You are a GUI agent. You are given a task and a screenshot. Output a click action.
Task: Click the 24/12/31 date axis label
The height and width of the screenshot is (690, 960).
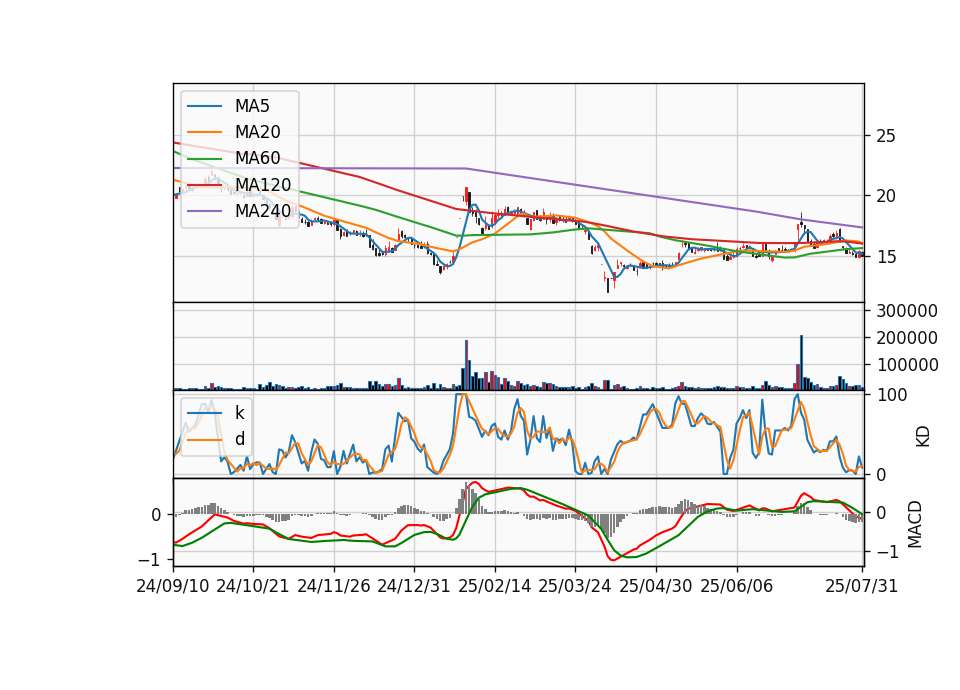[x=414, y=586]
